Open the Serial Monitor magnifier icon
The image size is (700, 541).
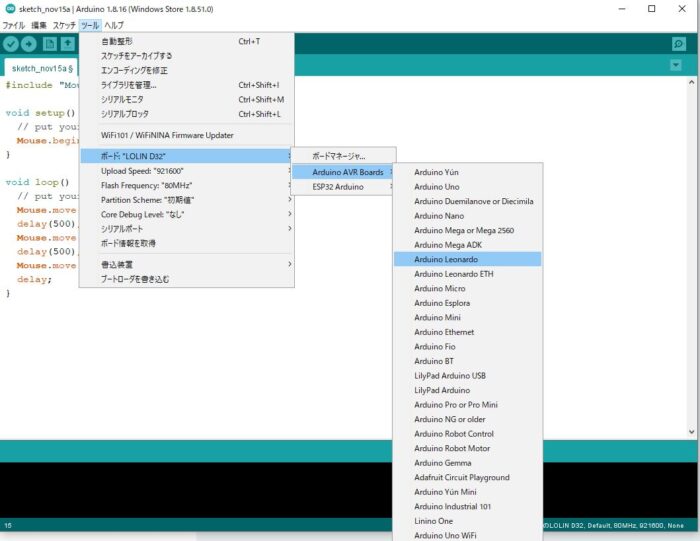[679, 44]
